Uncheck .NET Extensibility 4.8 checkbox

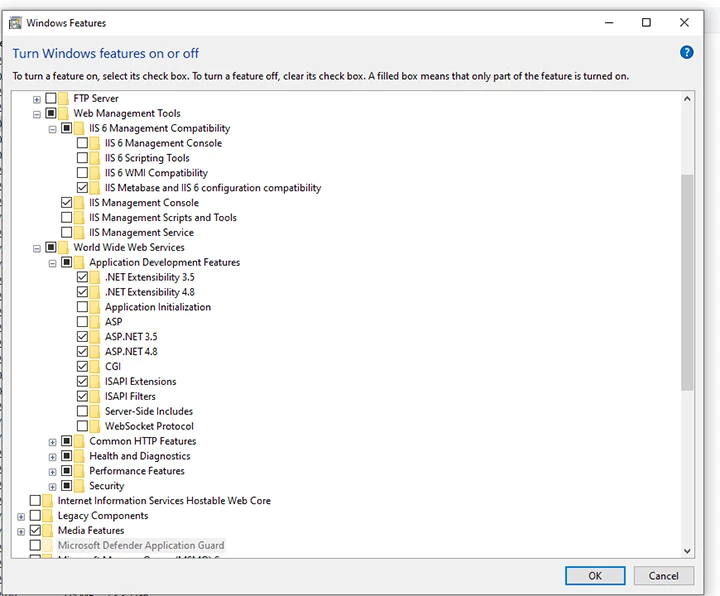(x=82, y=292)
